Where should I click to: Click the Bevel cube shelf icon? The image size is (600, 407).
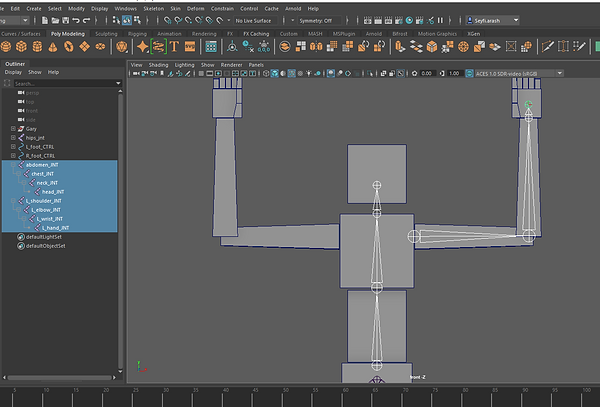(x=432, y=47)
